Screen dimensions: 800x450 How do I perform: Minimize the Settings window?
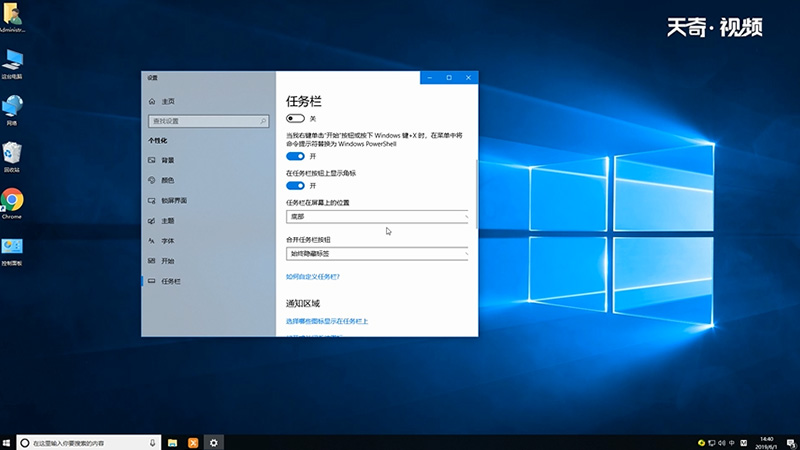[430, 78]
